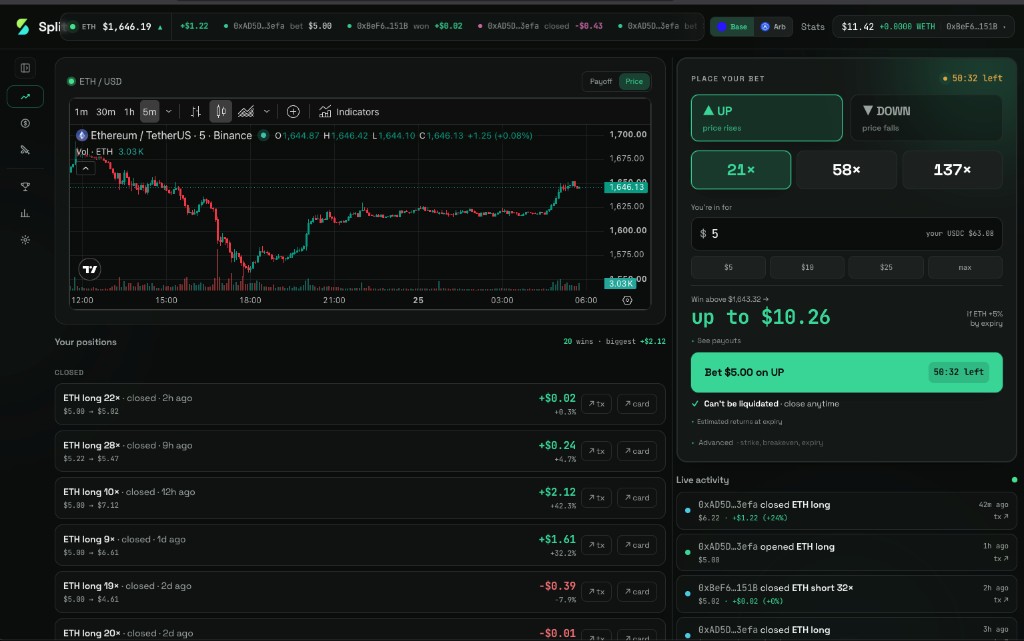Open the dollar coin icon in sidebar
This screenshot has height=641, width=1024.
click(x=25, y=123)
